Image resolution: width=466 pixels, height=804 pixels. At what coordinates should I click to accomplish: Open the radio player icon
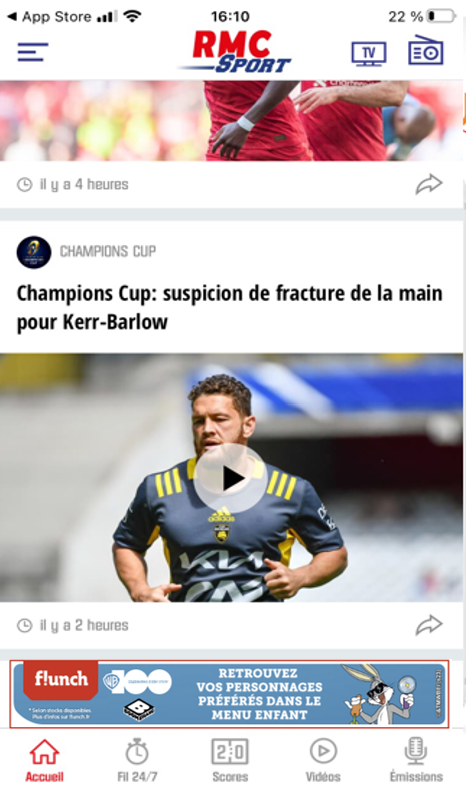click(426, 50)
